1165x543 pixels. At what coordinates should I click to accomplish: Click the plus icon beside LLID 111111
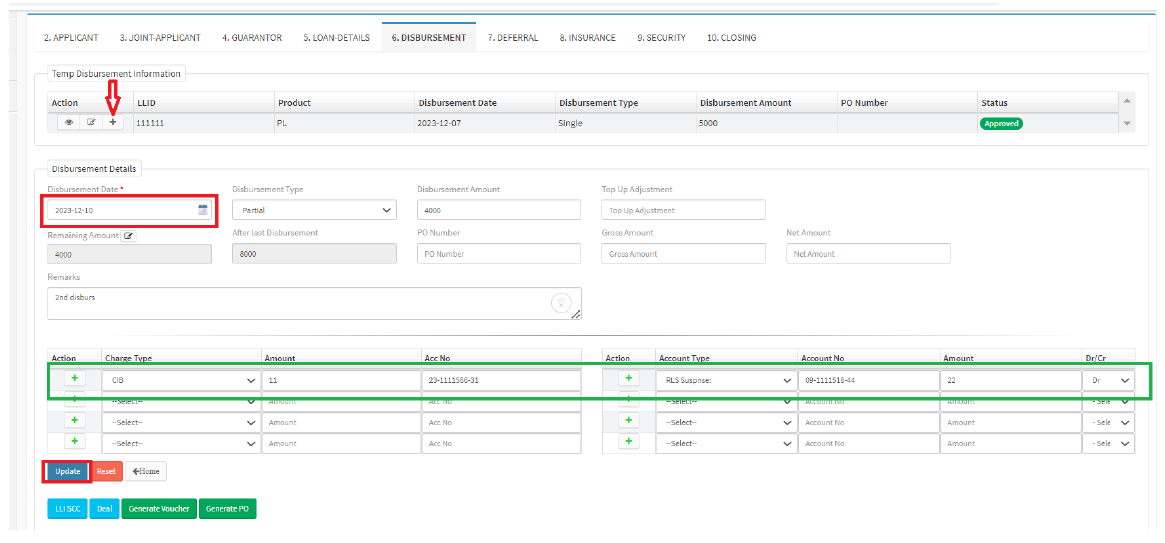click(113, 122)
